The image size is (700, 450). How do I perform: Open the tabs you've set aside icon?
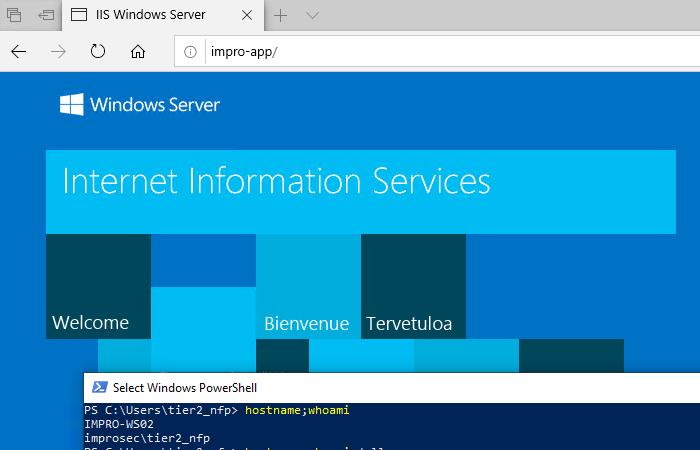pos(14,15)
